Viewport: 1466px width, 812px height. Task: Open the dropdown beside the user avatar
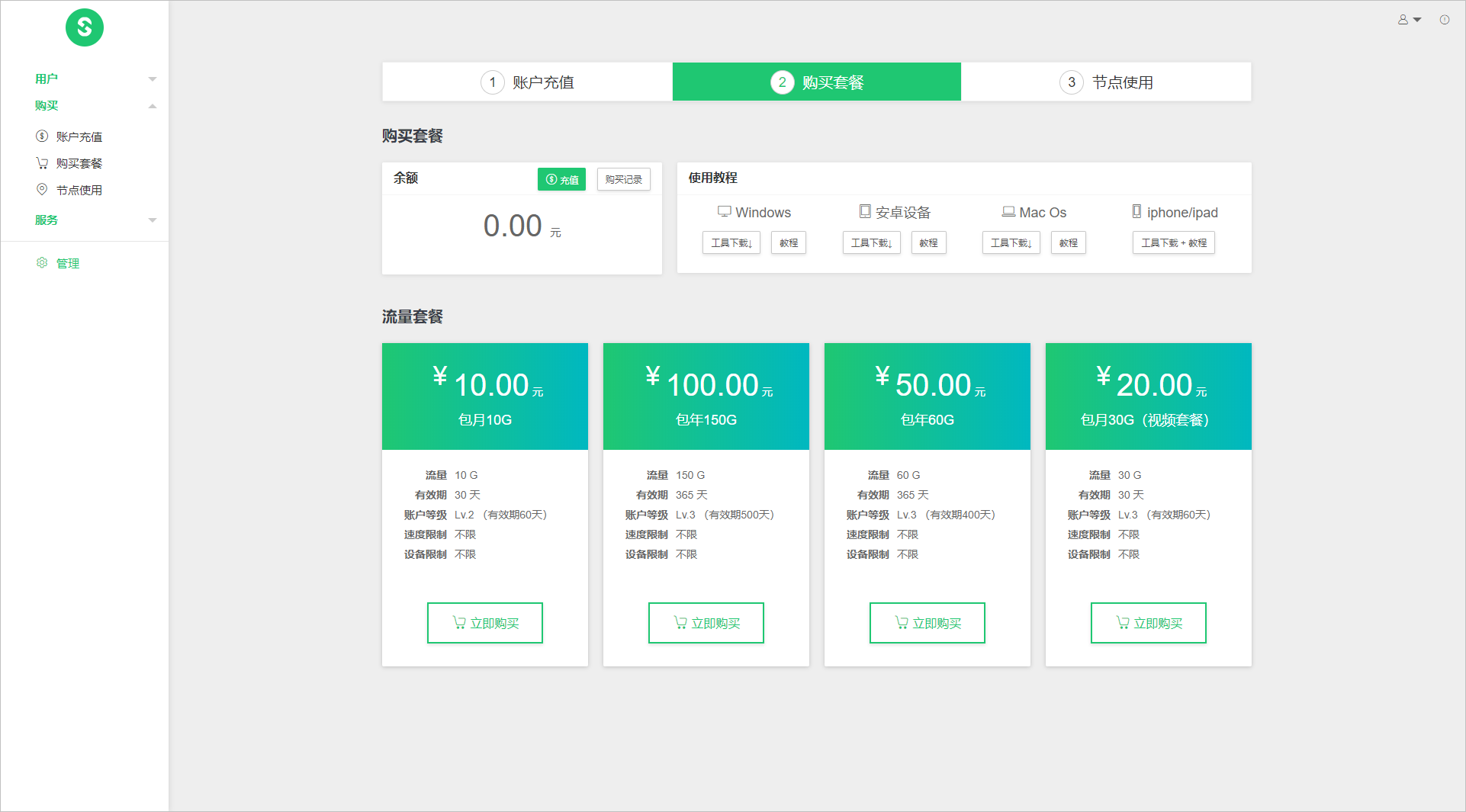(1417, 20)
